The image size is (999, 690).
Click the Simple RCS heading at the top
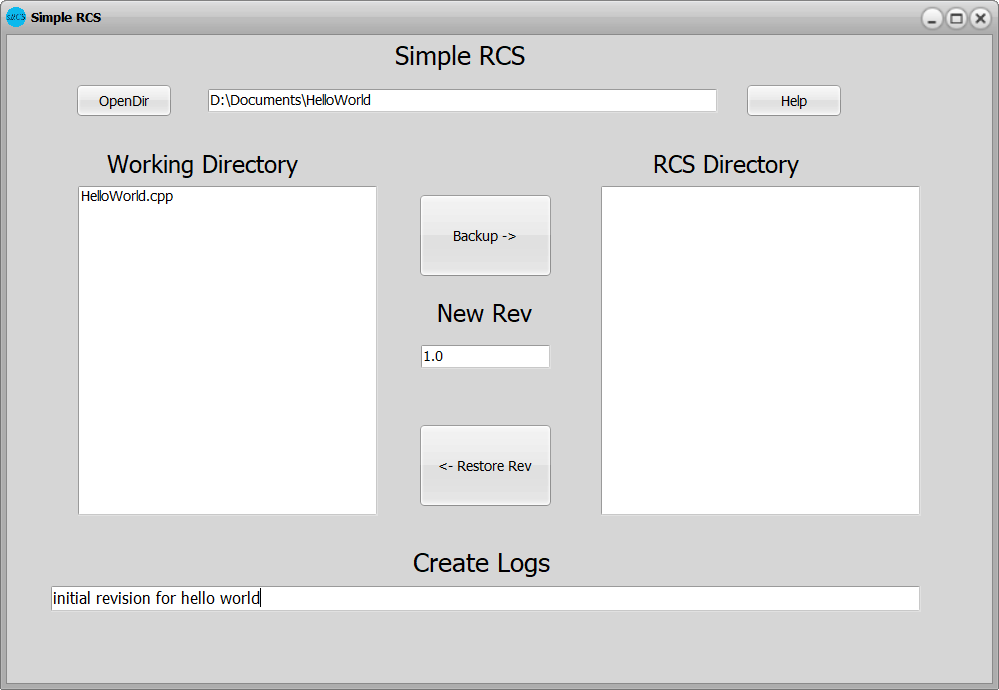click(460, 56)
